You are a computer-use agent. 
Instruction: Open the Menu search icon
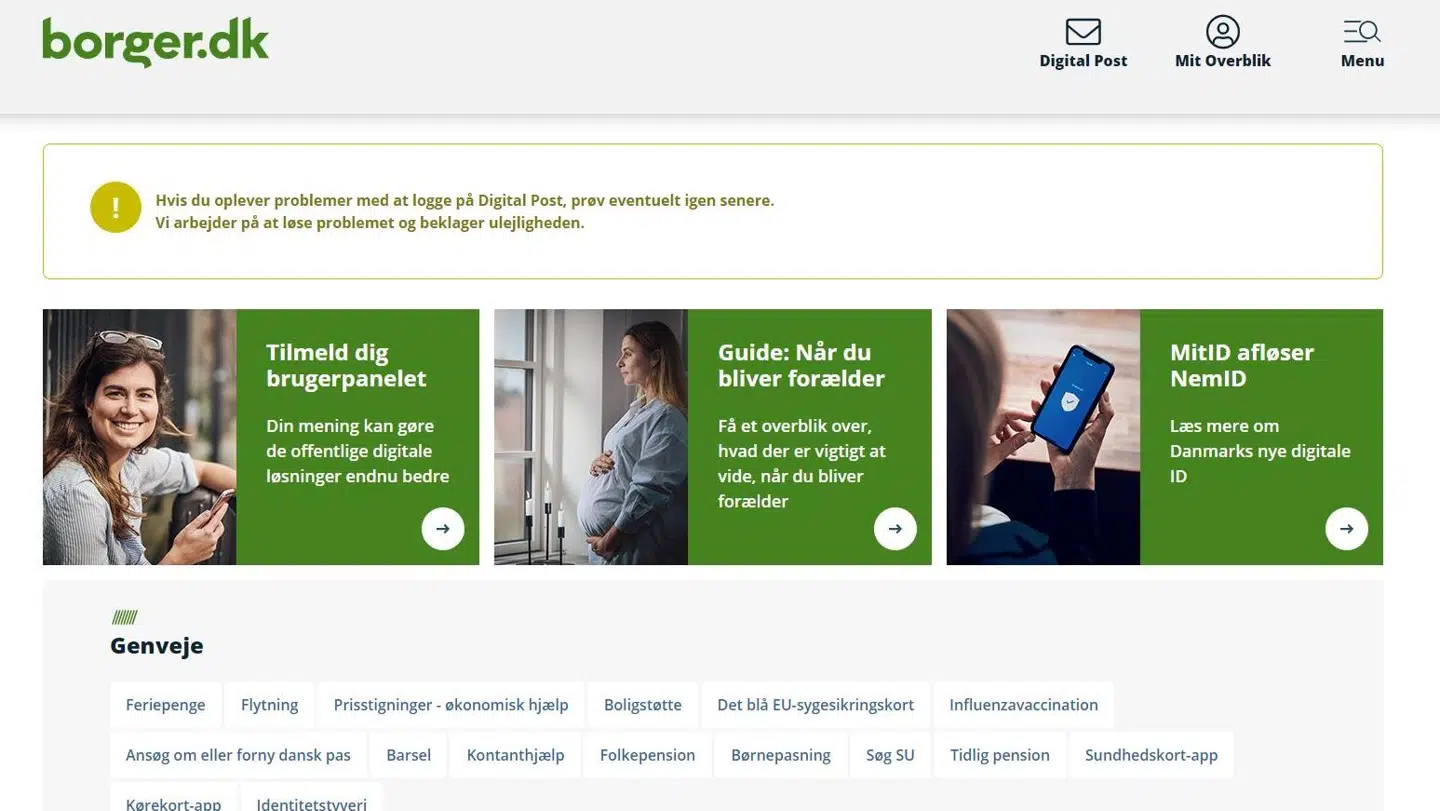point(1362,32)
